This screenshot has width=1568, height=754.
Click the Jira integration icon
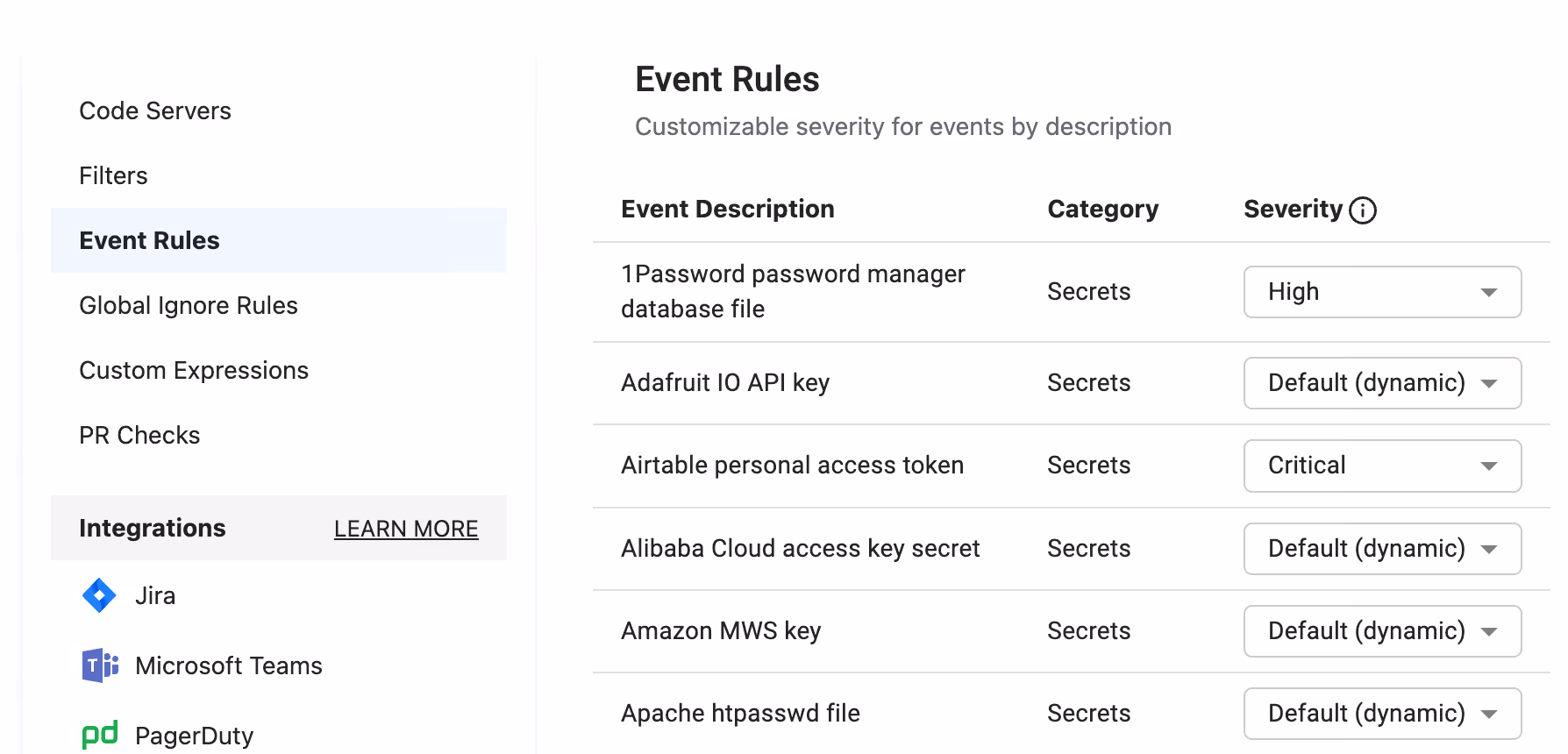coord(99,595)
